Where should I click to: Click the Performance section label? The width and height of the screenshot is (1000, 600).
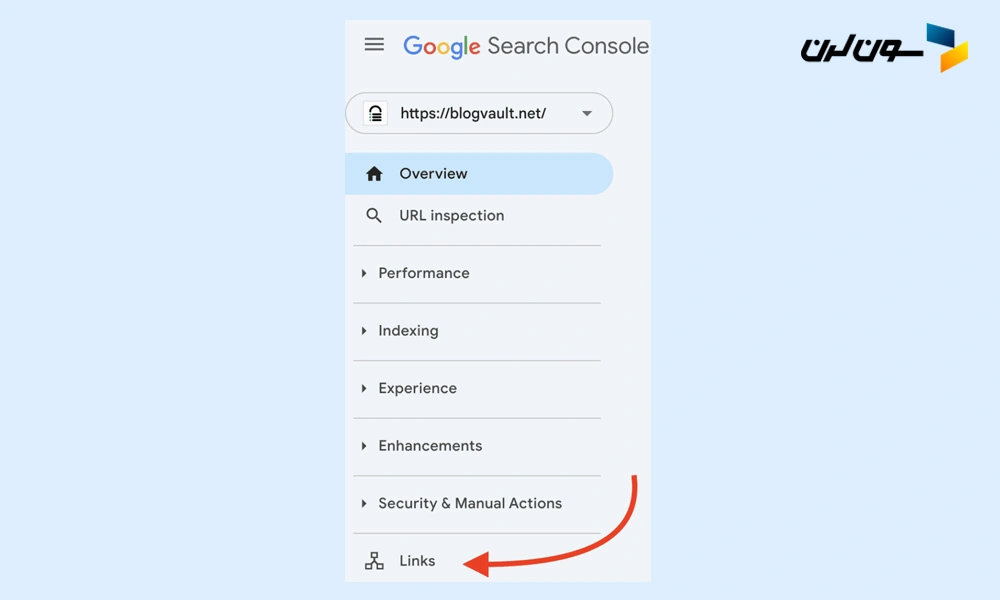coord(423,273)
